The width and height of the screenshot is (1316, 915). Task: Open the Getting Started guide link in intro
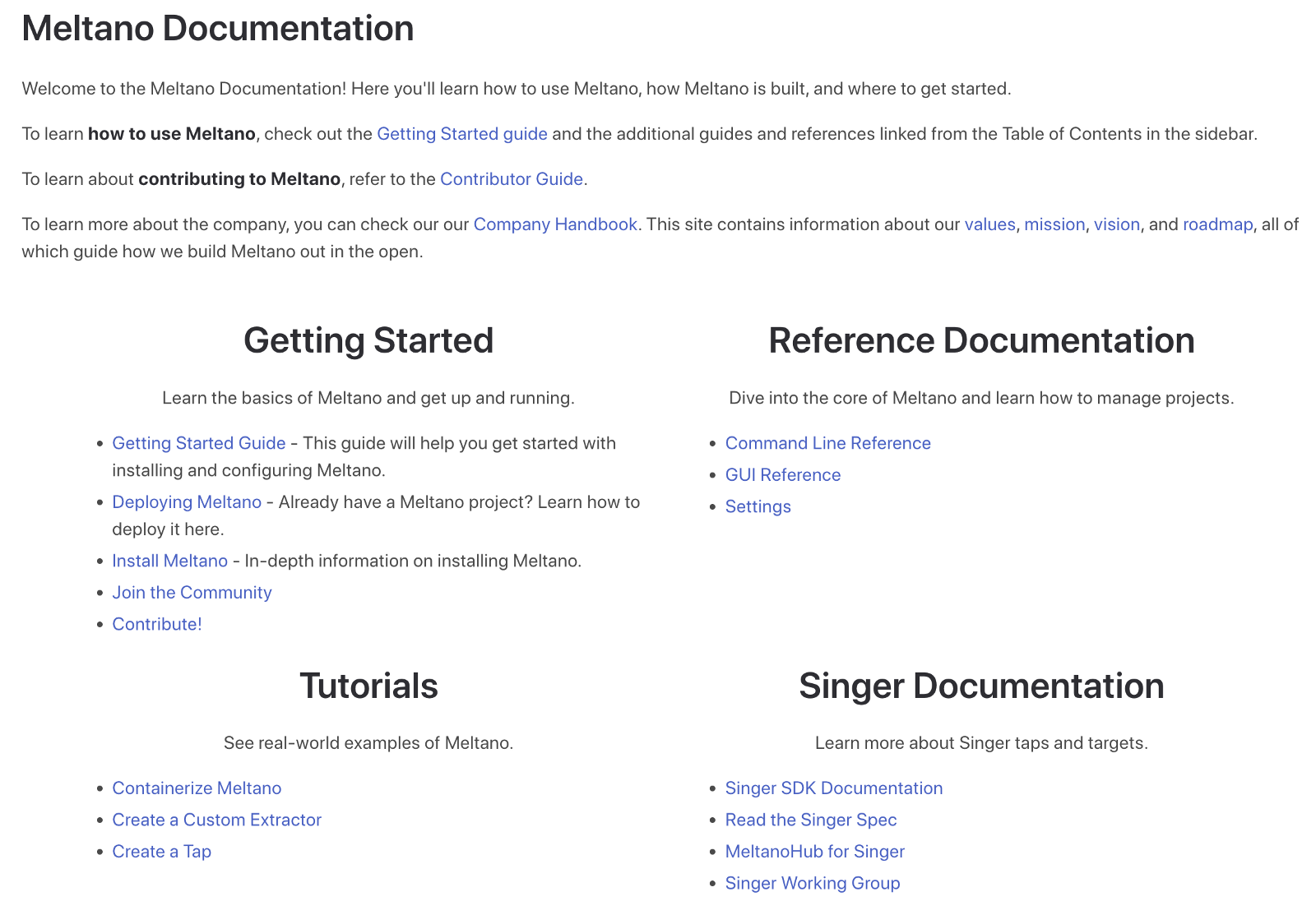click(462, 134)
